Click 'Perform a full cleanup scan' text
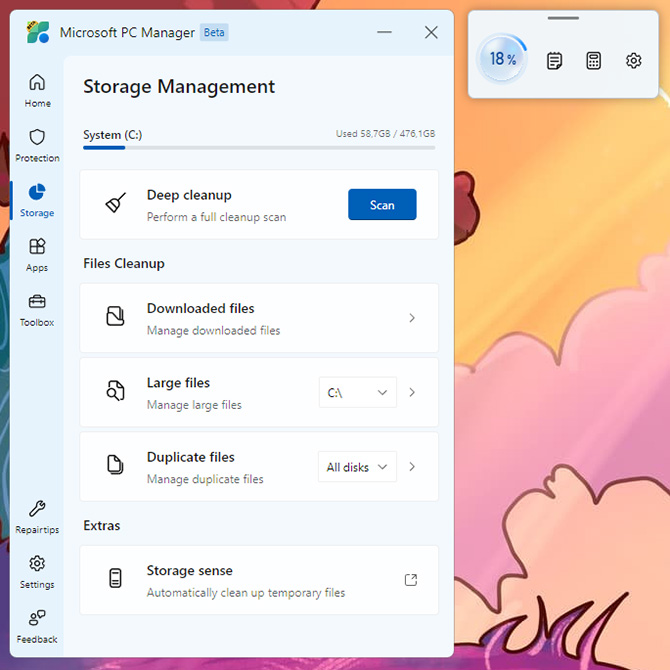The height and width of the screenshot is (670, 670). click(216, 217)
